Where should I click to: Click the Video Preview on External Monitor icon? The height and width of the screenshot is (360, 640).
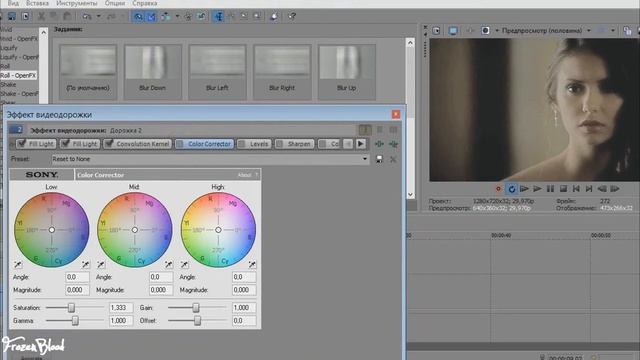point(453,31)
